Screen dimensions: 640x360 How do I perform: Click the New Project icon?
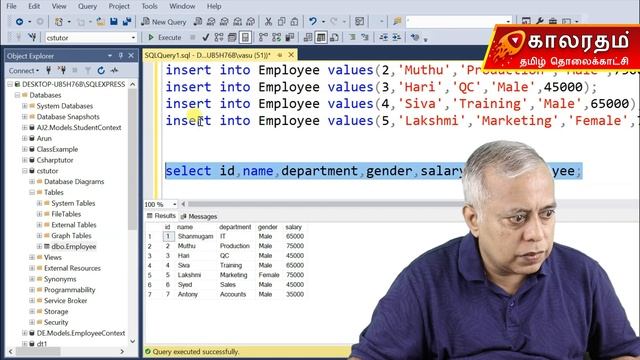coord(59,22)
